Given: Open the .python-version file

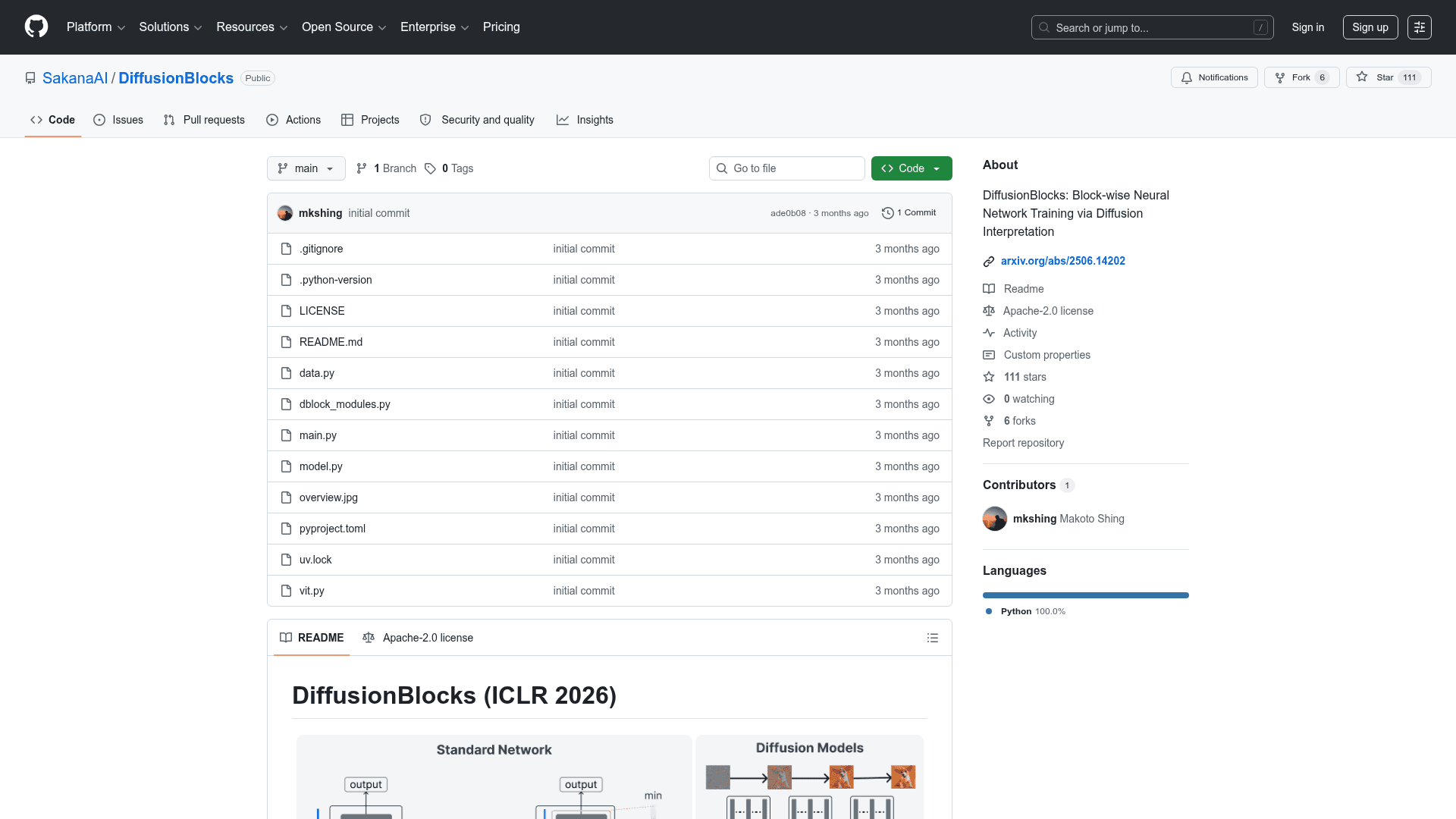Looking at the screenshot, I should pyautogui.click(x=335, y=280).
